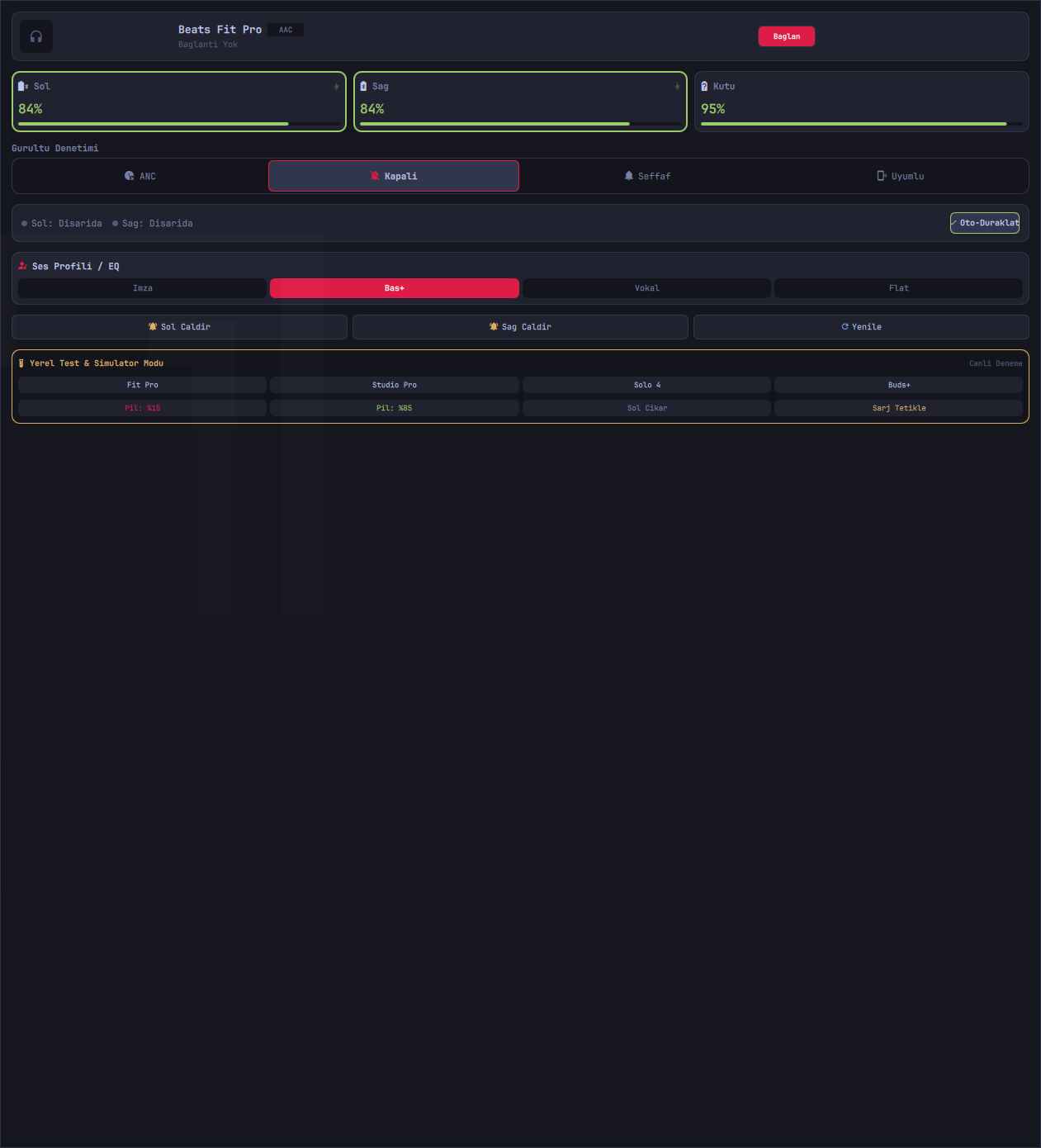Click the Sag: Disarida status text

[x=158, y=224]
